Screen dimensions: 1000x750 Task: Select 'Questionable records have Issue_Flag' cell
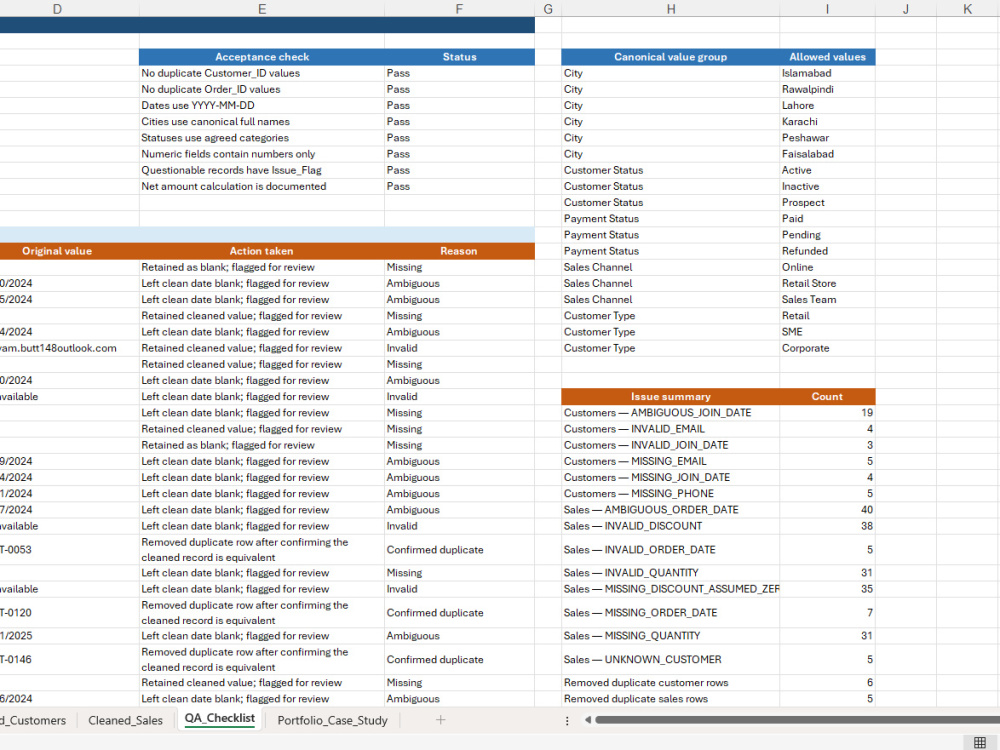click(261, 170)
